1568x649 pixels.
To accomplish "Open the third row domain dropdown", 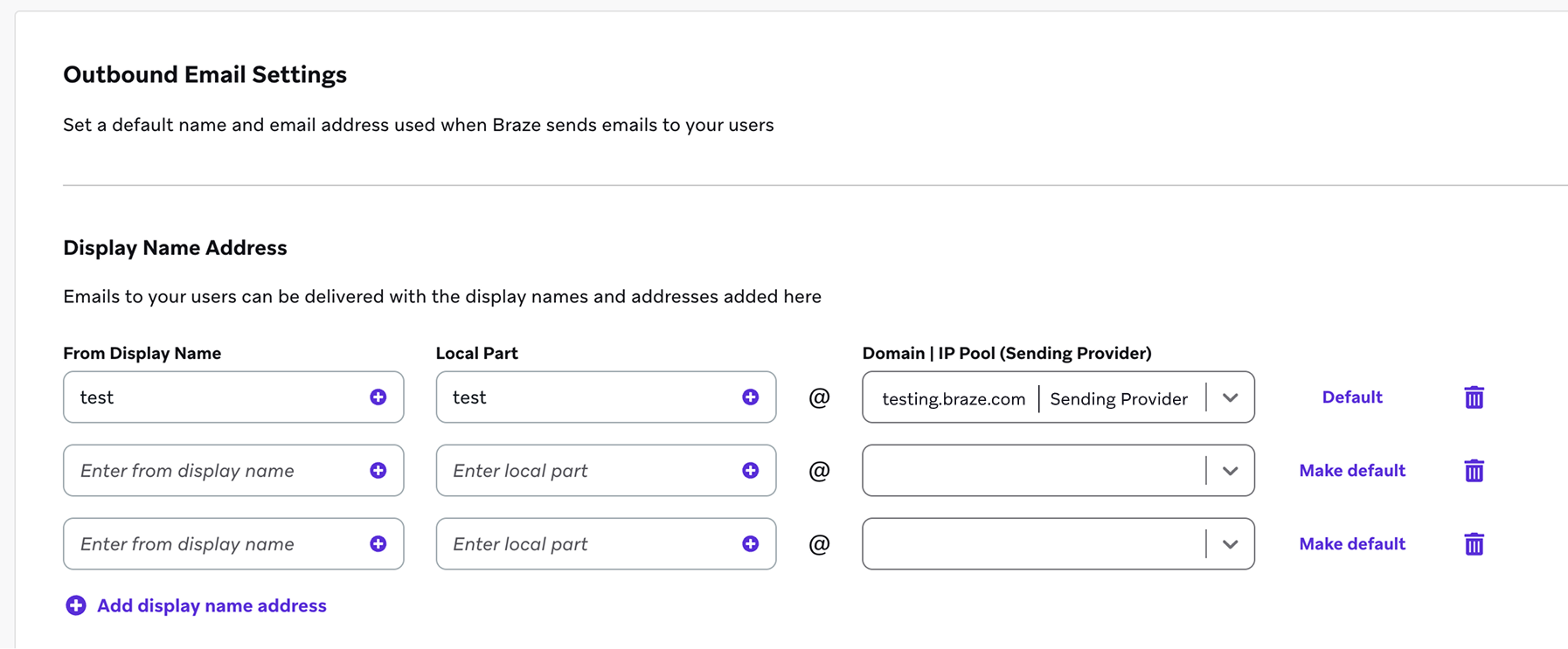I will coord(1230,544).
